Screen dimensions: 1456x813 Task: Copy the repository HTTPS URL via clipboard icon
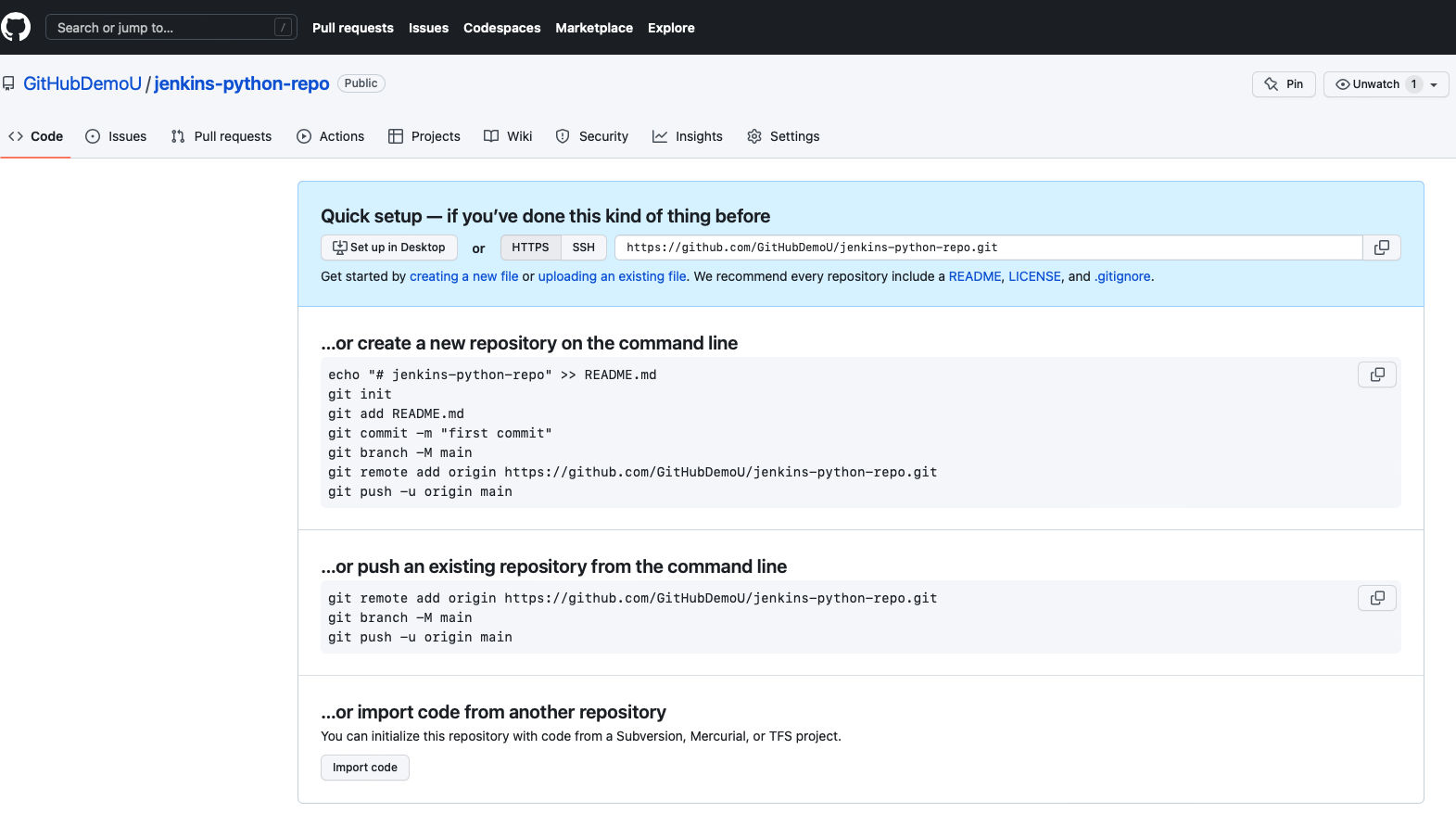[1381, 248]
